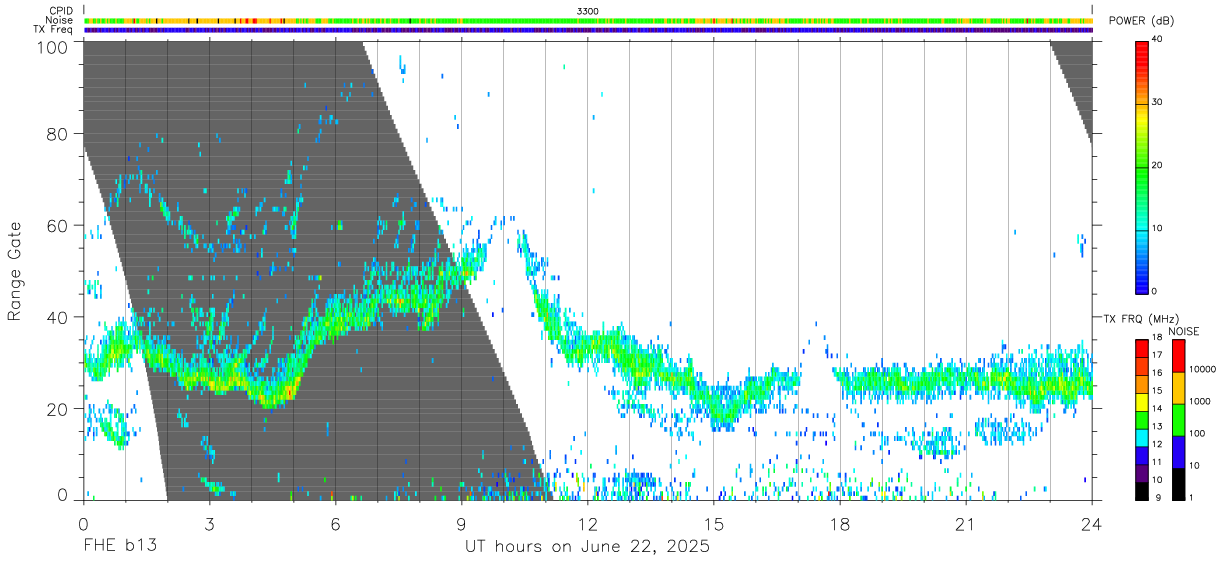
Task: Click the 12 hour tick on time axis
Action: coord(588,524)
